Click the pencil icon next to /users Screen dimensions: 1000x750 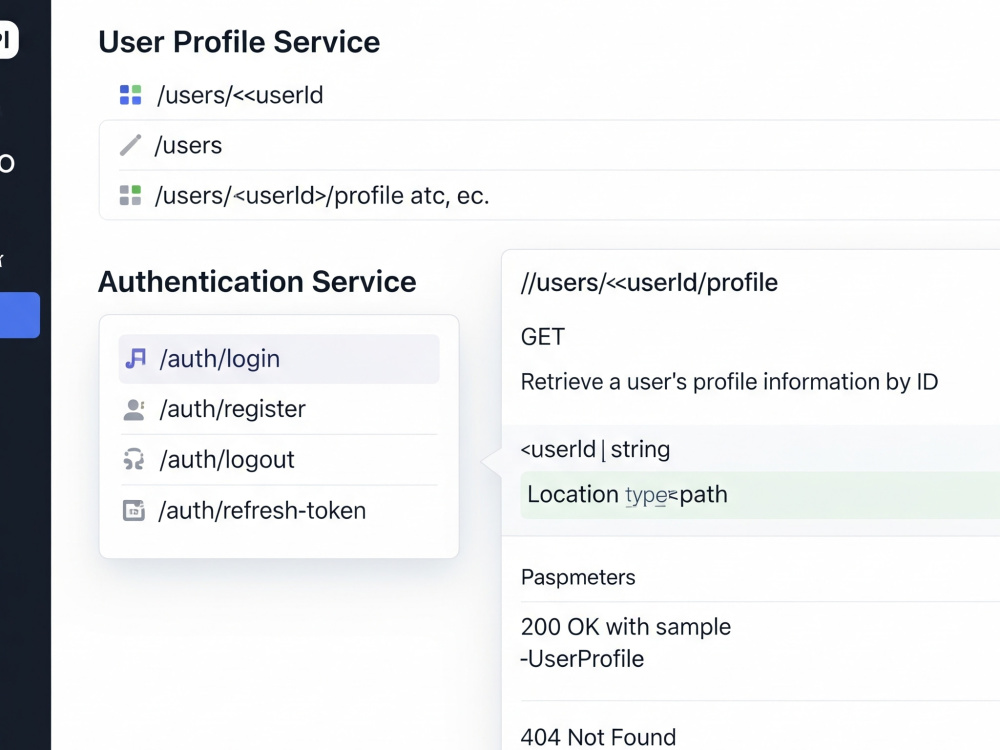131,145
